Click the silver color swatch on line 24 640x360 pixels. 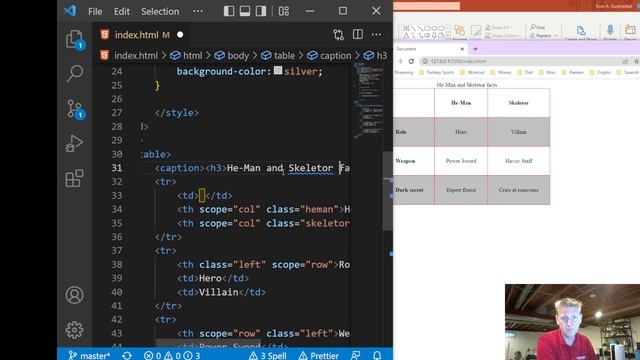pos(278,70)
